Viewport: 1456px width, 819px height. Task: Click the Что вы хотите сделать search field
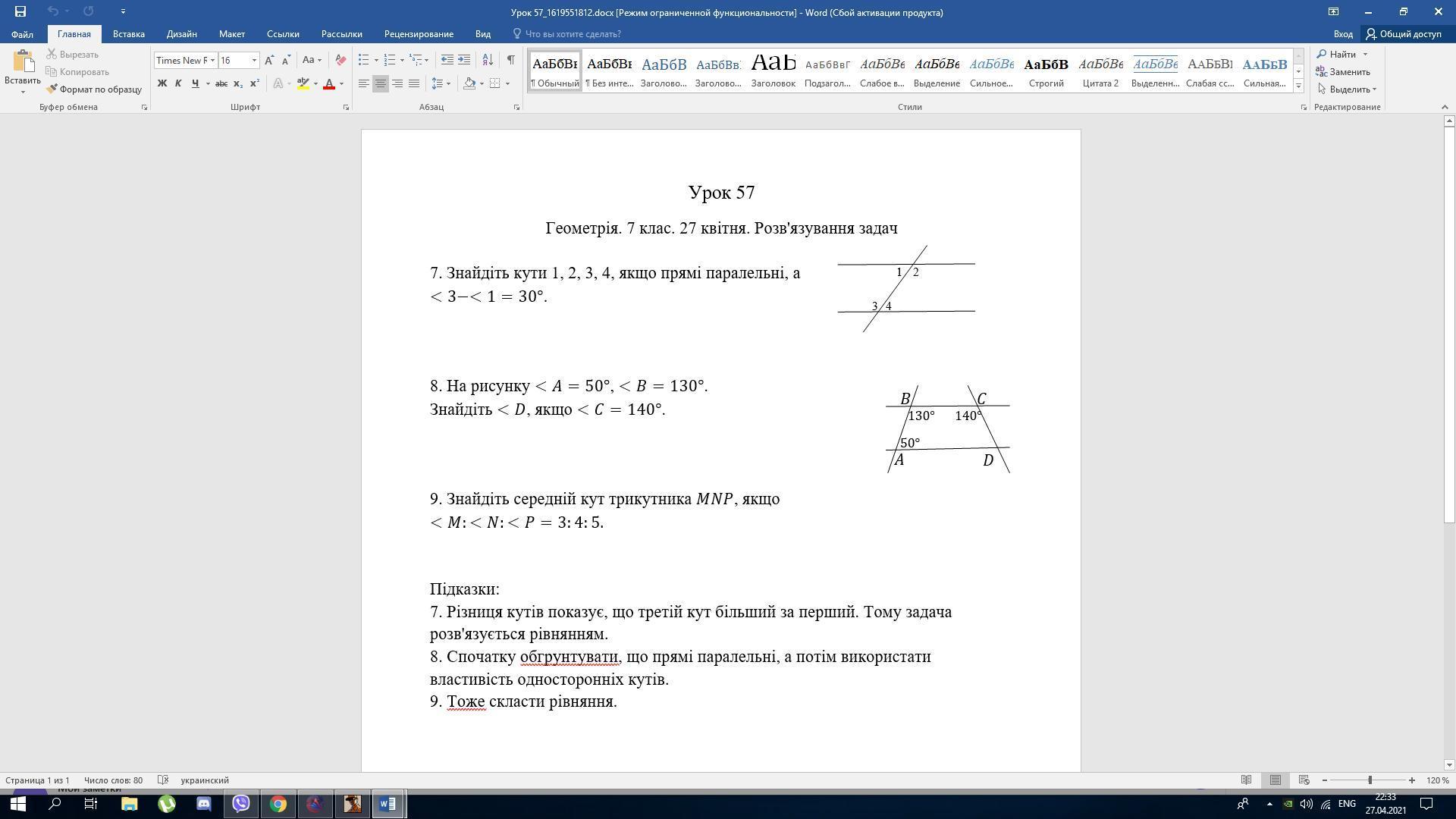tap(573, 34)
